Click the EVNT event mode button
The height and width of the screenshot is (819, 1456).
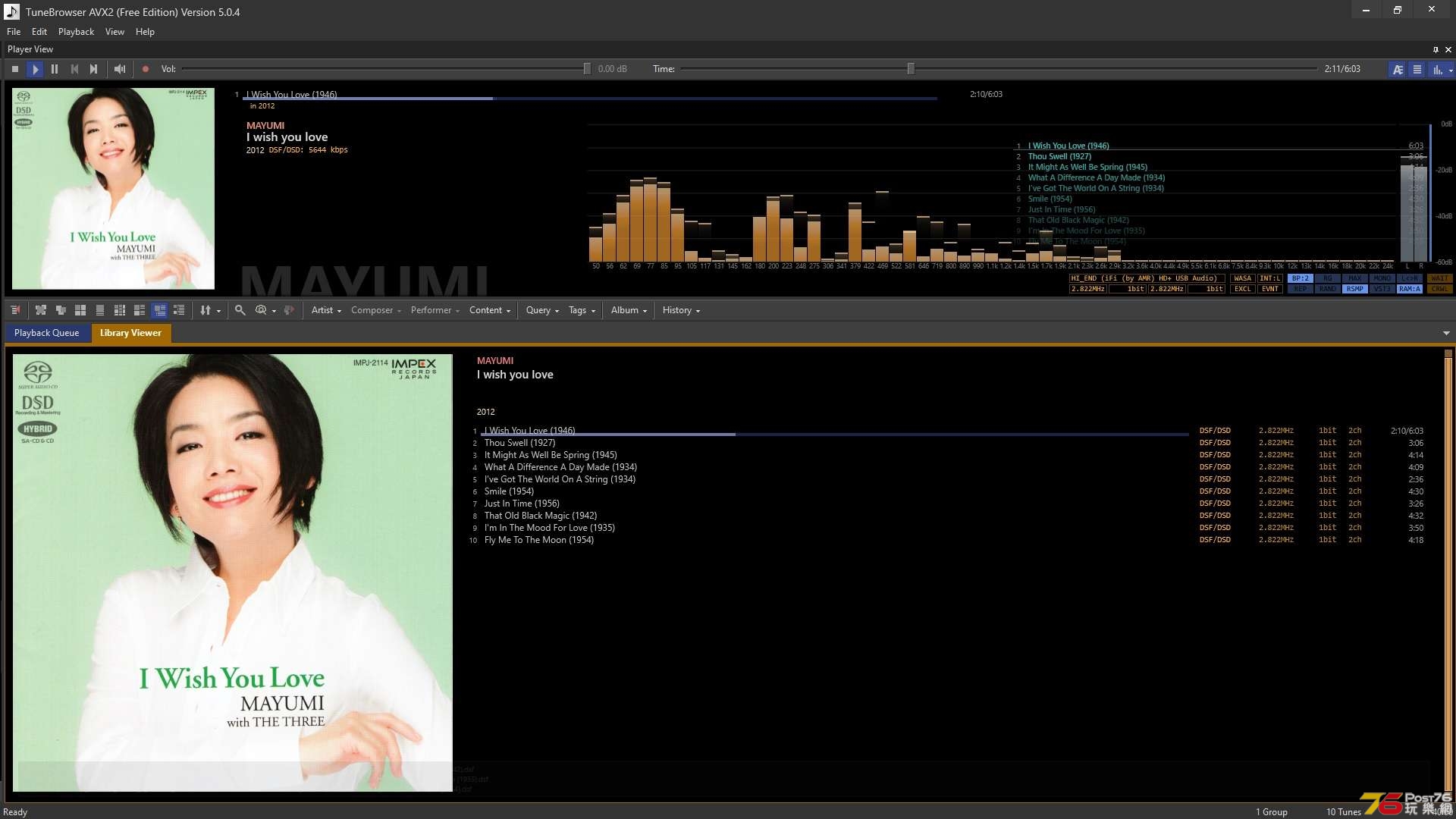pyautogui.click(x=1269, y=289)
